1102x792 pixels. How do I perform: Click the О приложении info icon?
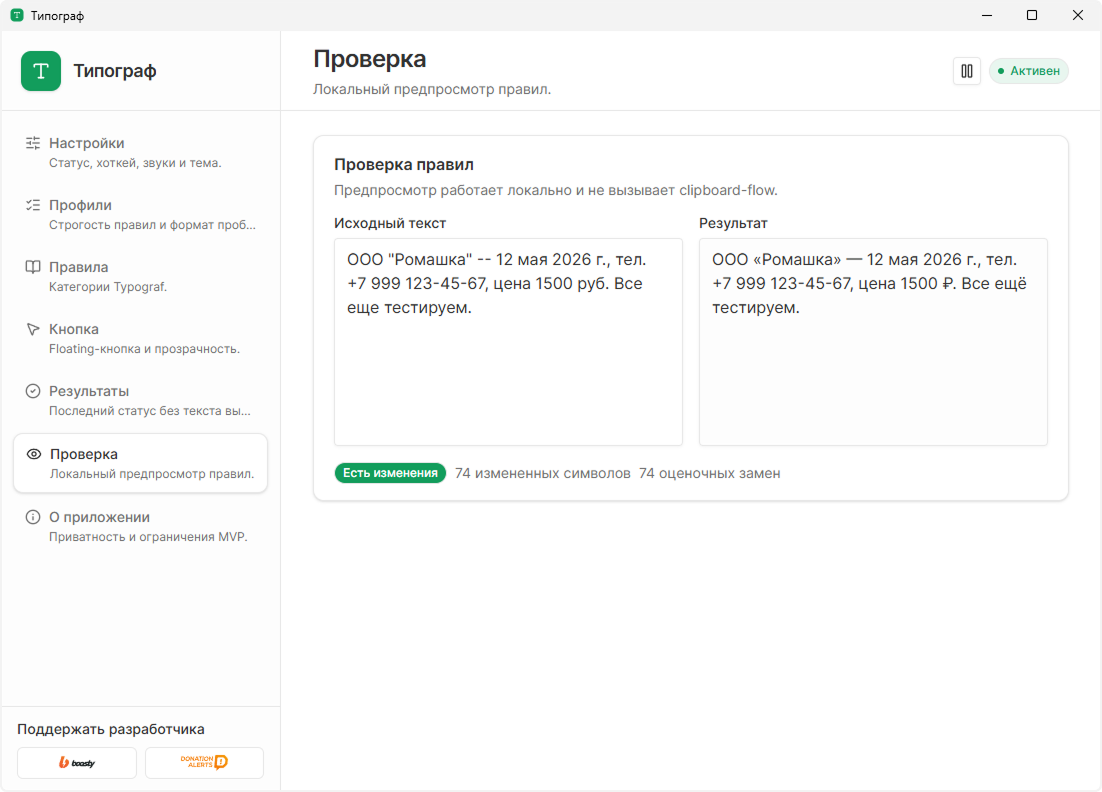click(x=33, y=517)
